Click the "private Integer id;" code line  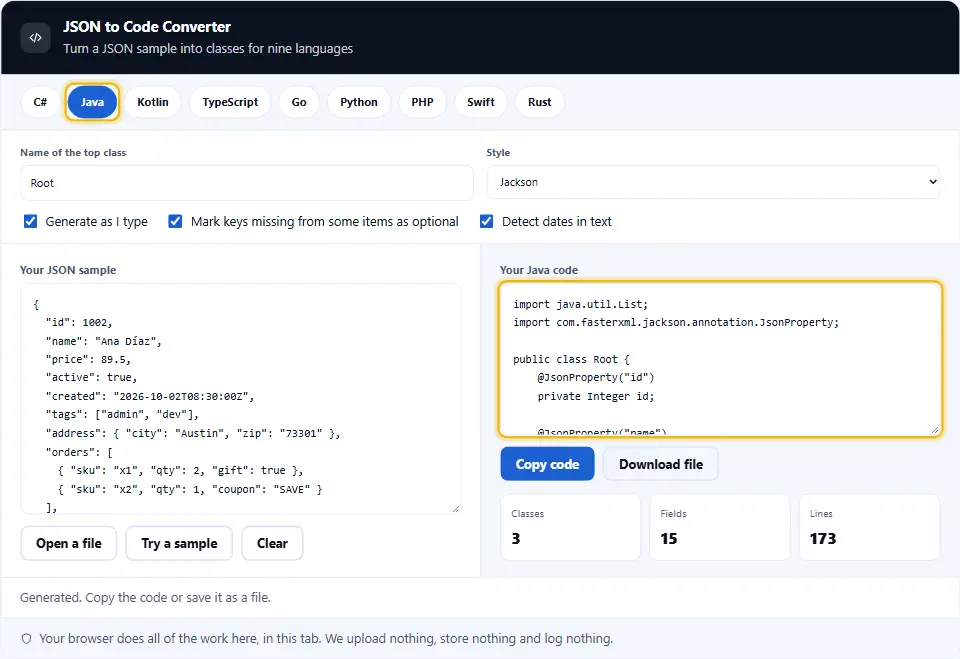[x=596, y=396]
